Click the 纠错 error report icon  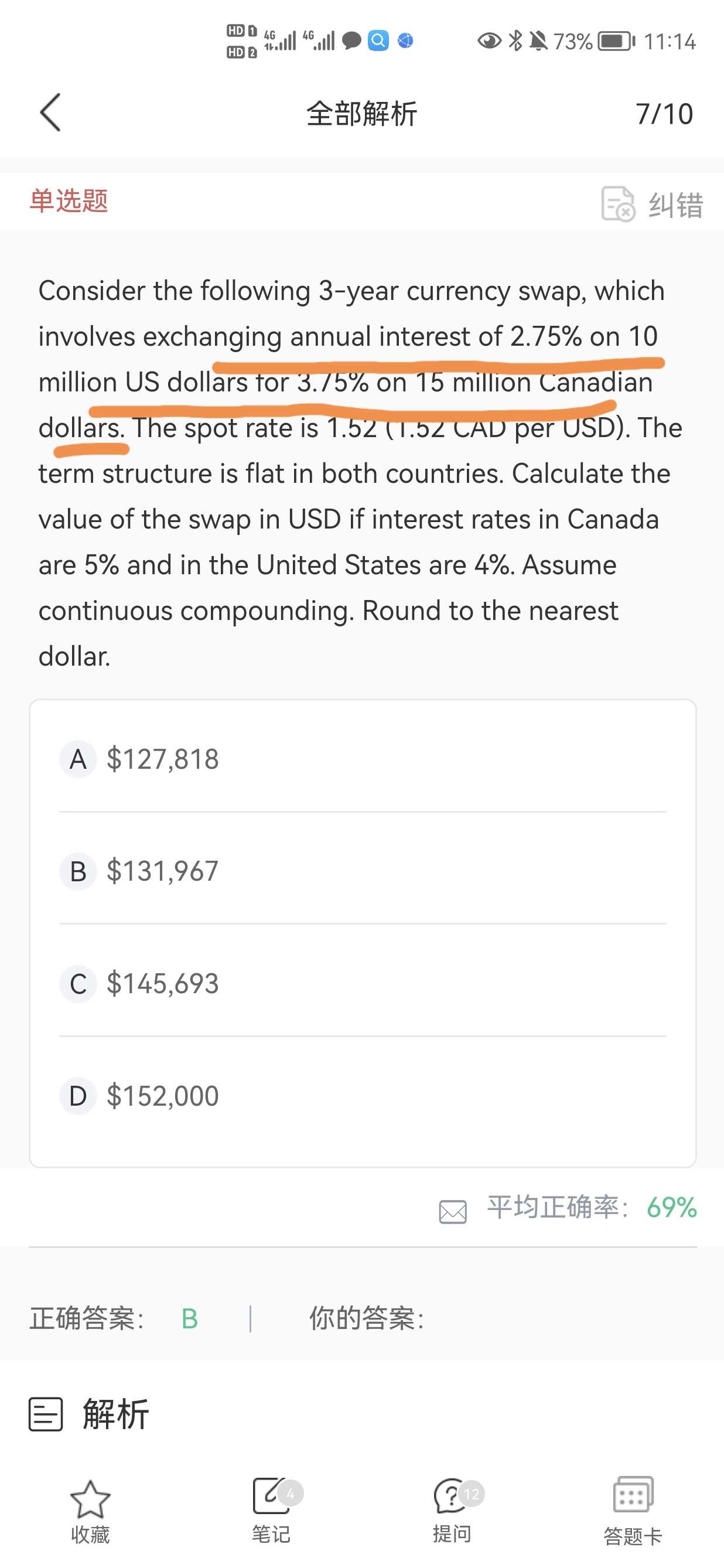click(617, 203)
